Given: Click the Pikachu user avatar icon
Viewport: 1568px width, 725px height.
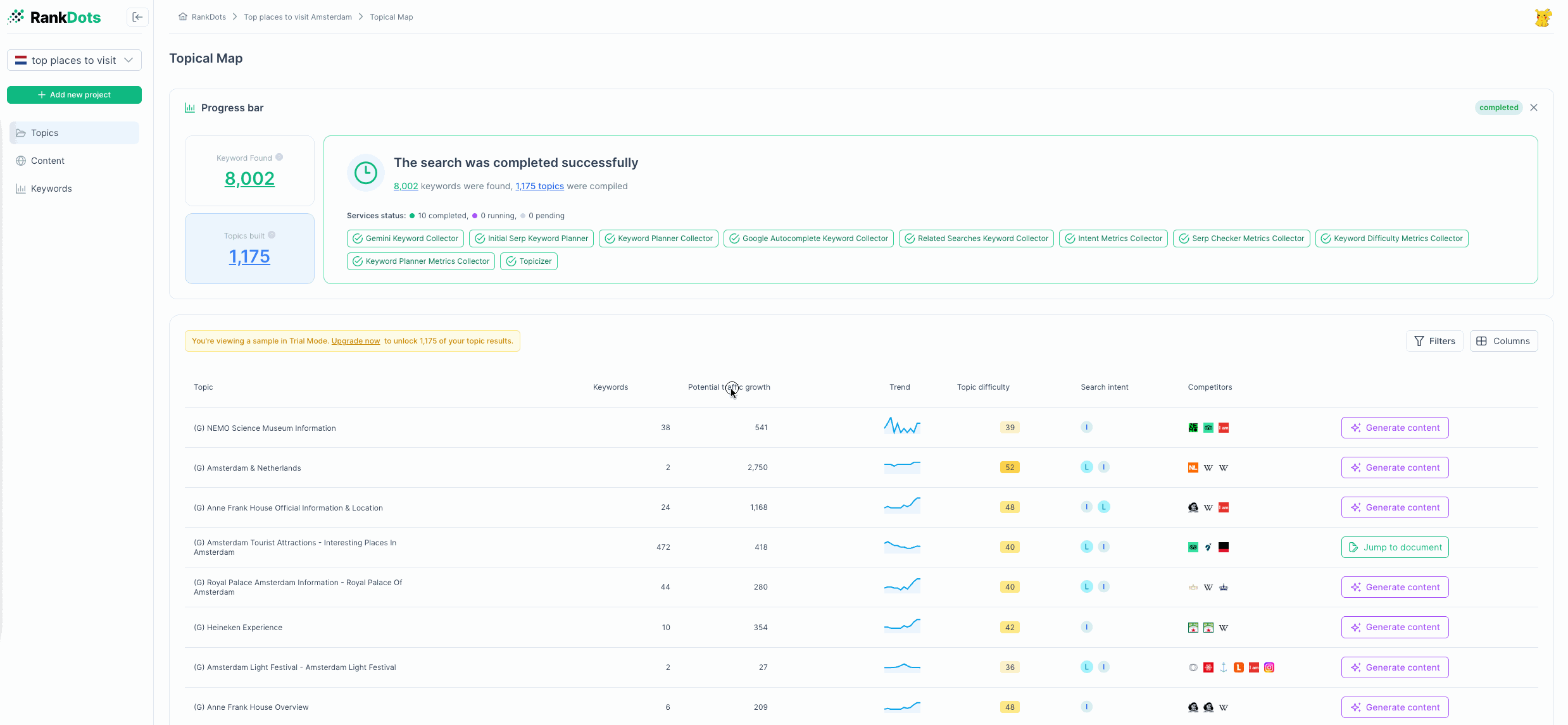Looking at the screenshot, I should pyautogui.click(x=1543, y=17).
